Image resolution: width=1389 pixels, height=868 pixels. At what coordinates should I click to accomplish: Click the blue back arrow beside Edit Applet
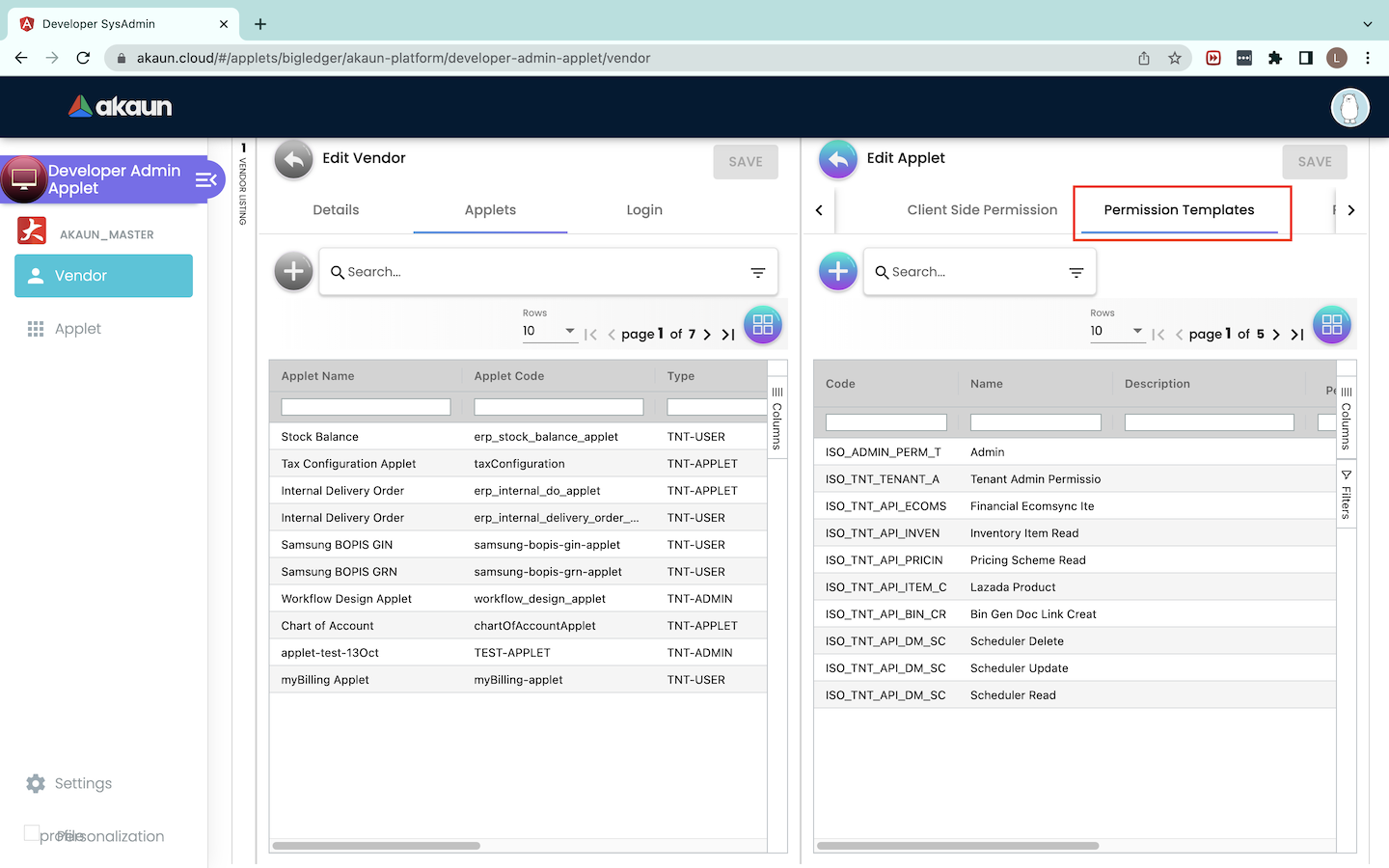[838, 160]
